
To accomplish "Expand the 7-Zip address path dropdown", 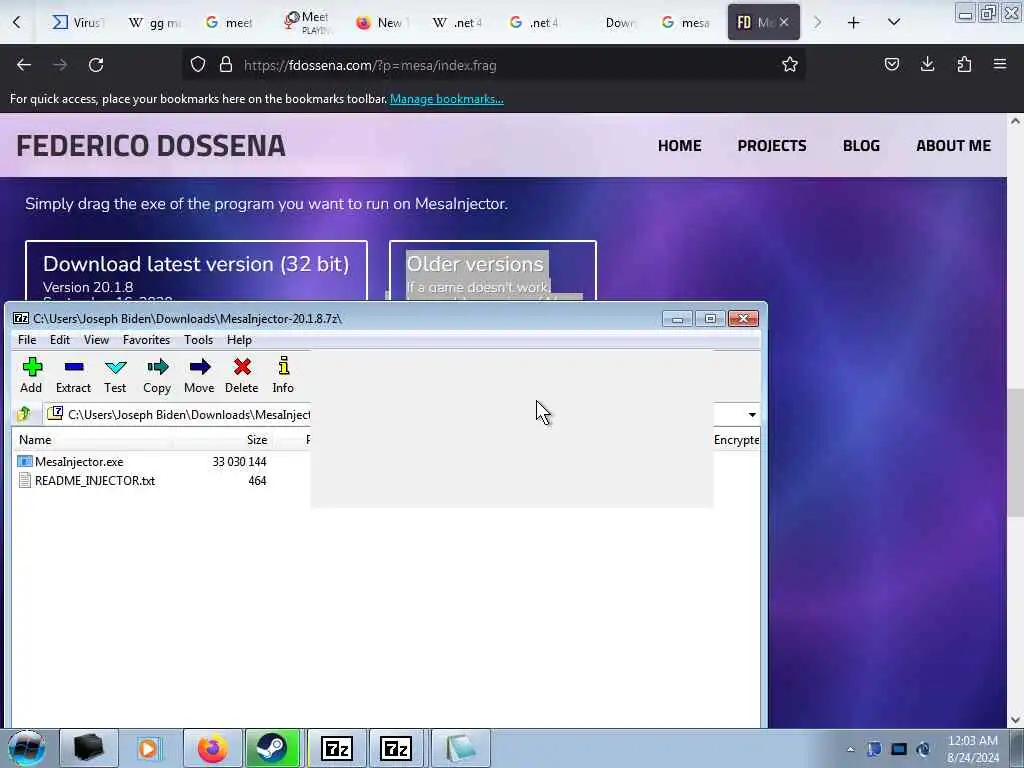I will (x=752, y=415).
